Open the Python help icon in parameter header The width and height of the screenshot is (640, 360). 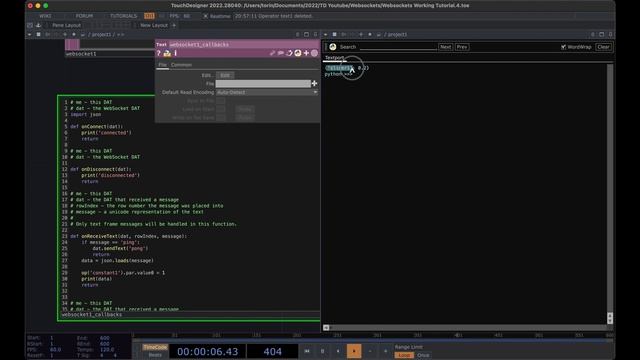(167, 53)
